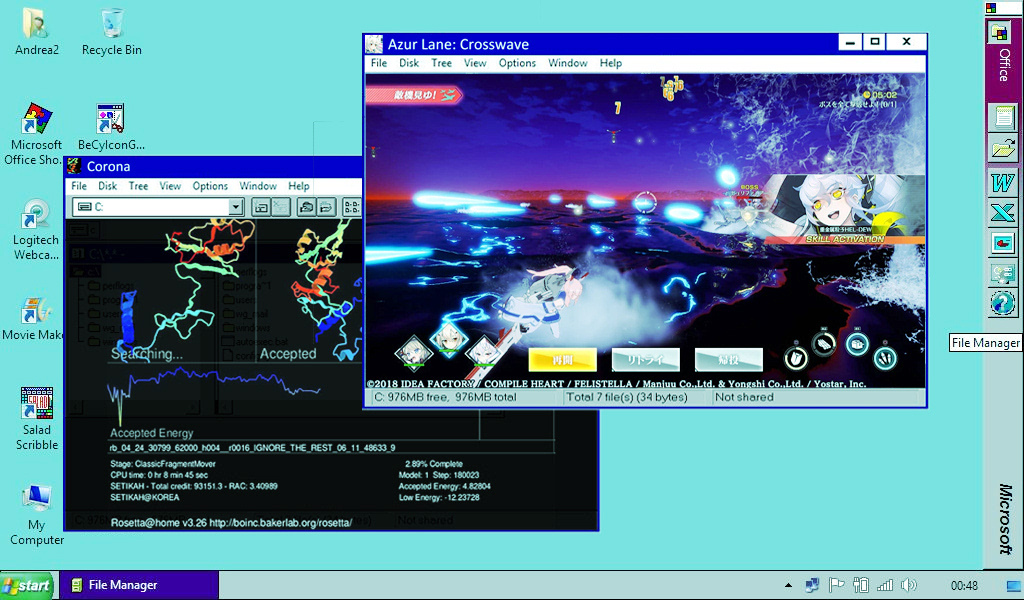Image resolution: width=1024 pixels, height=600 pixels.
Task: Open Window menu in Corona window
Action: click(258, 186)
